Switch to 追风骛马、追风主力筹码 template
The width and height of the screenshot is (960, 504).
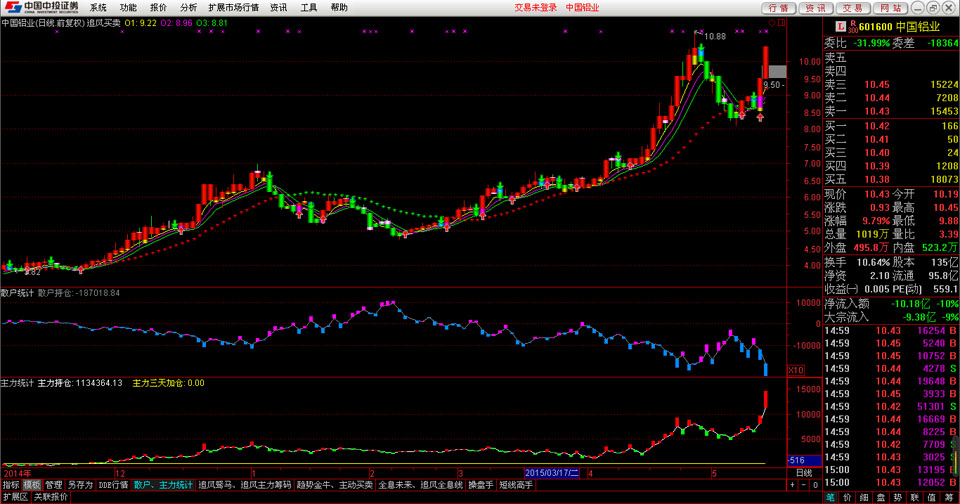(244, 485)
